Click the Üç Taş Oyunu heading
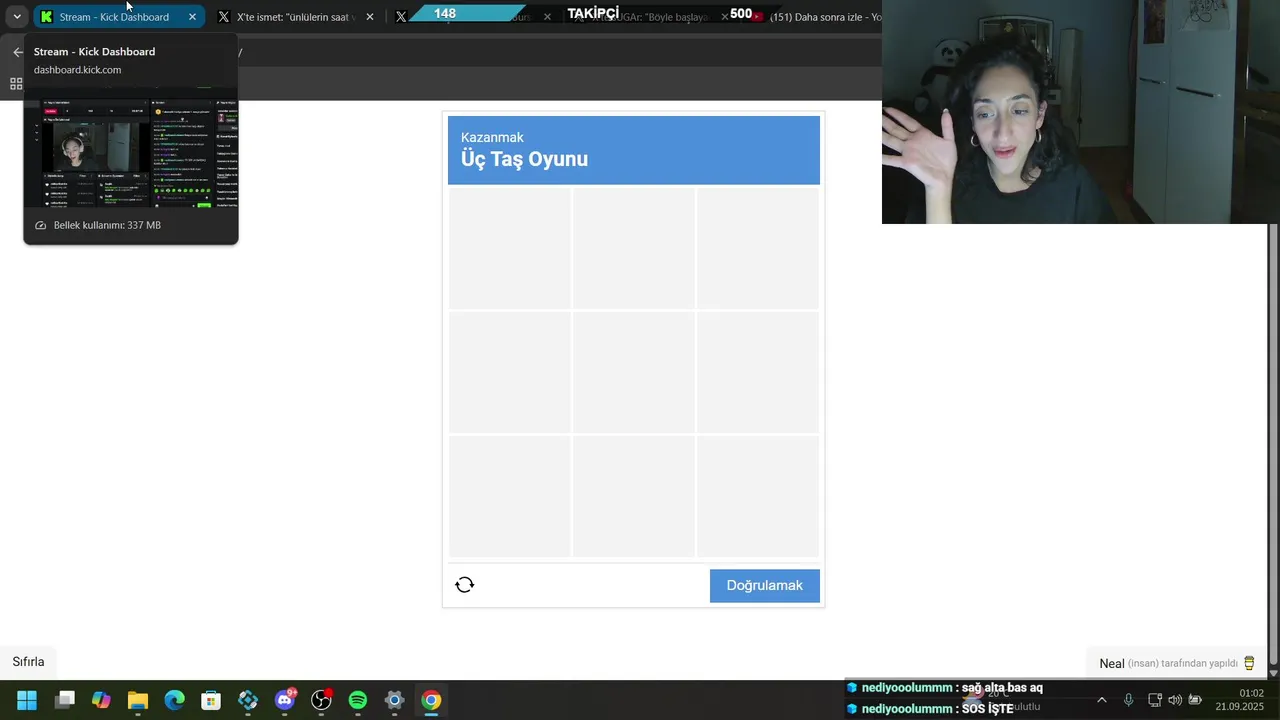The height and width of the screenshot is (720, 1280). [x=524, y=159]
